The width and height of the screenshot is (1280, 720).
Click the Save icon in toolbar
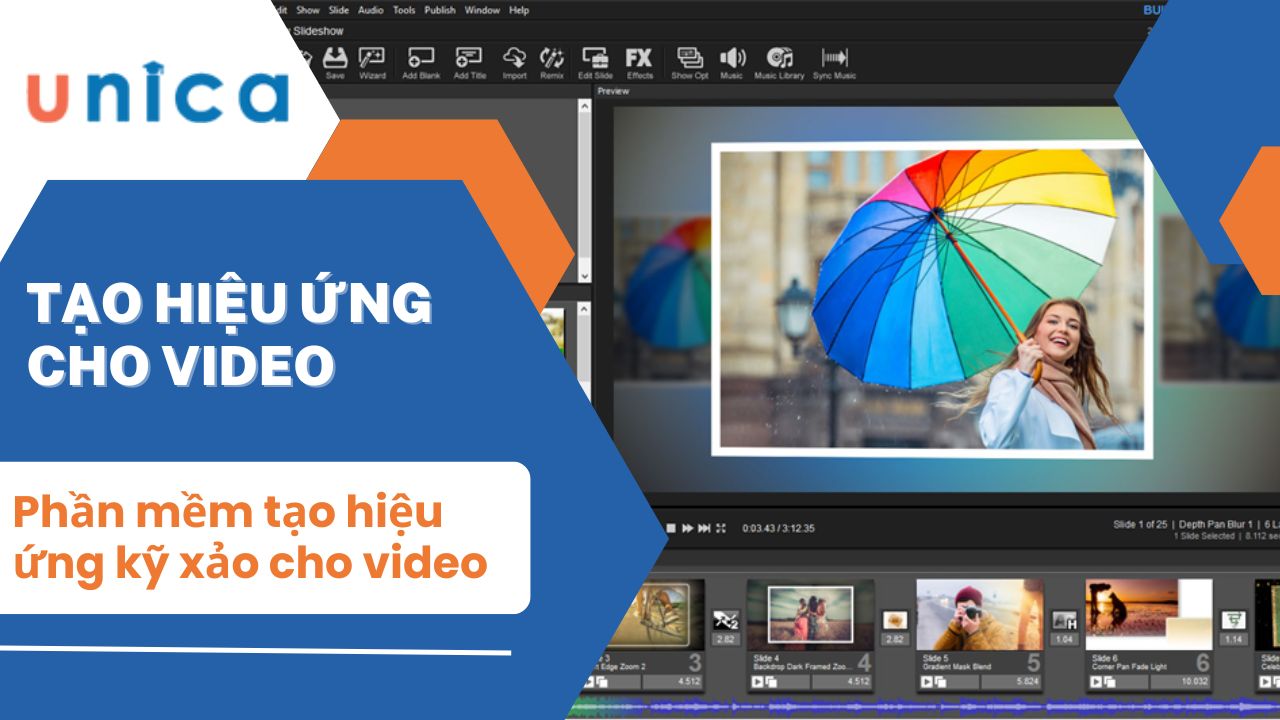pyautogui.click(x=336, y=62)
